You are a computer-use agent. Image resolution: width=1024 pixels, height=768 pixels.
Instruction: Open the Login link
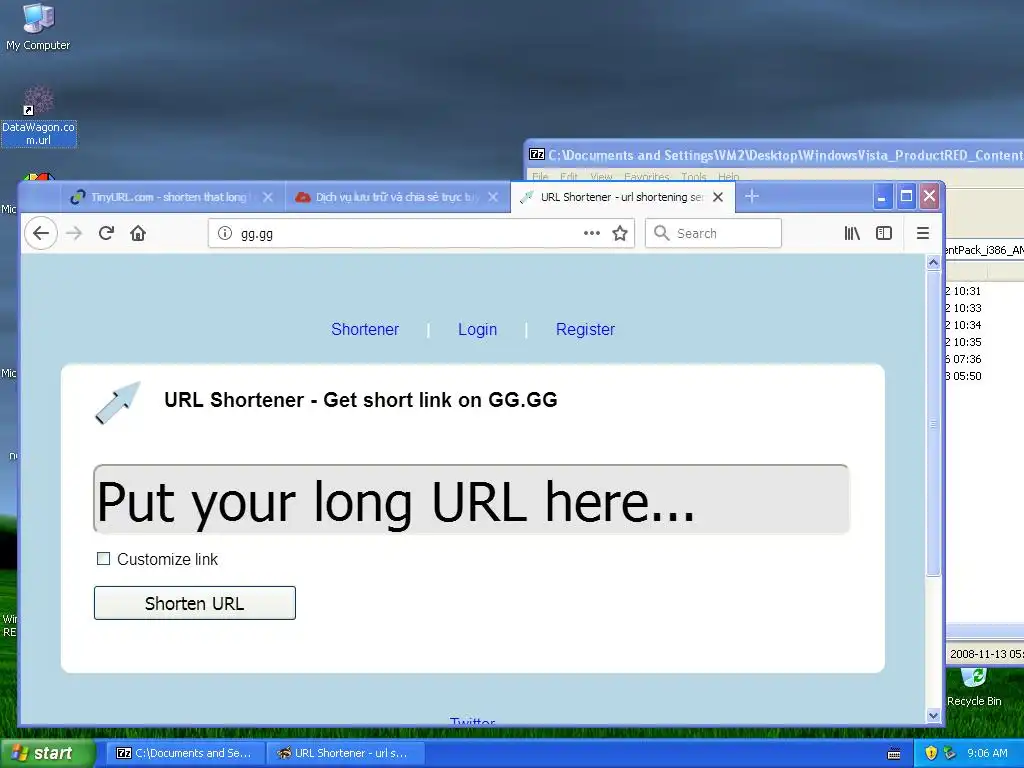click(477, 329)
